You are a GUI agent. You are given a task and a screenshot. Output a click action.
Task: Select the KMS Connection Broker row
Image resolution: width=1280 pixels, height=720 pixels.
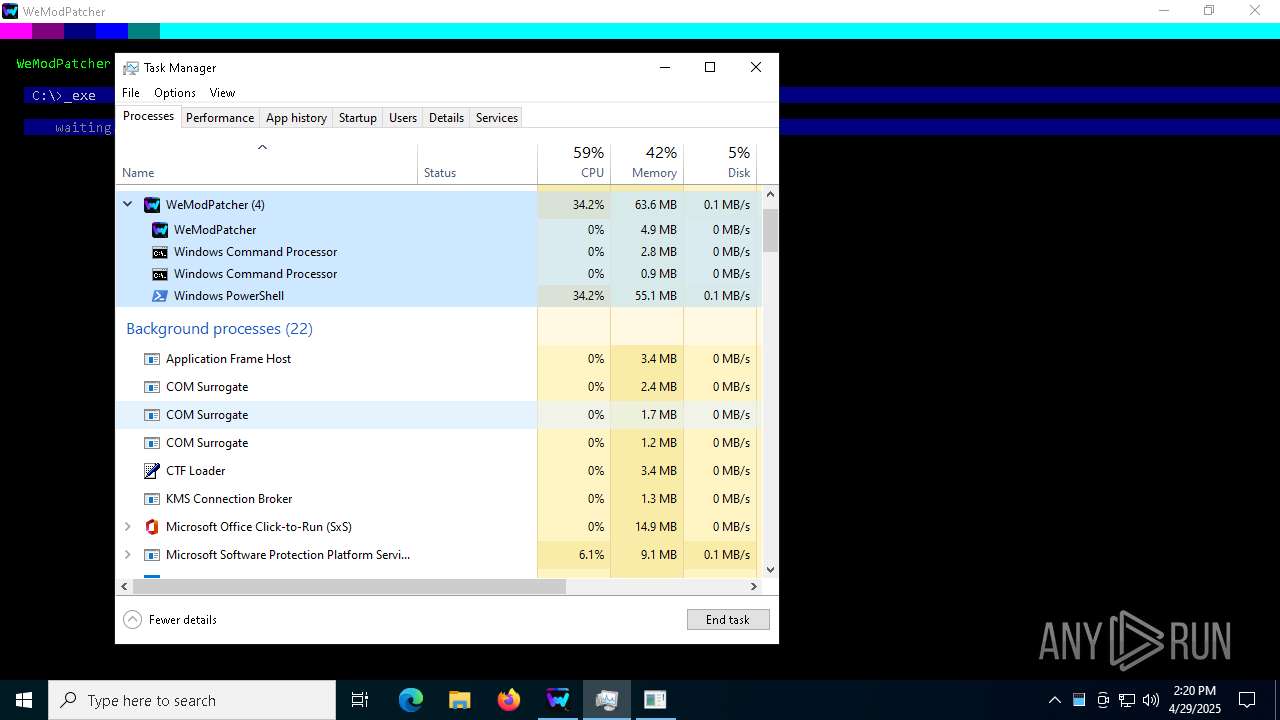click(x=438, y=499)
